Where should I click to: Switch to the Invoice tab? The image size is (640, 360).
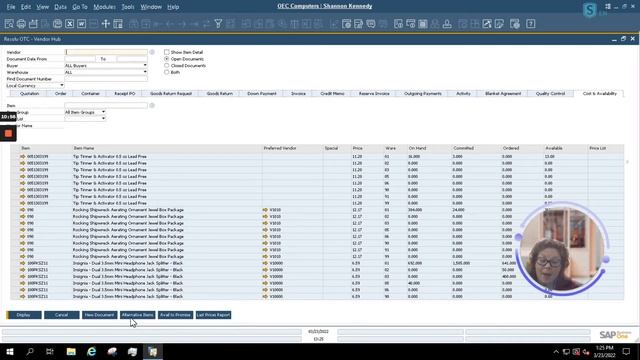pyautogui.click(x=298, y=93)
